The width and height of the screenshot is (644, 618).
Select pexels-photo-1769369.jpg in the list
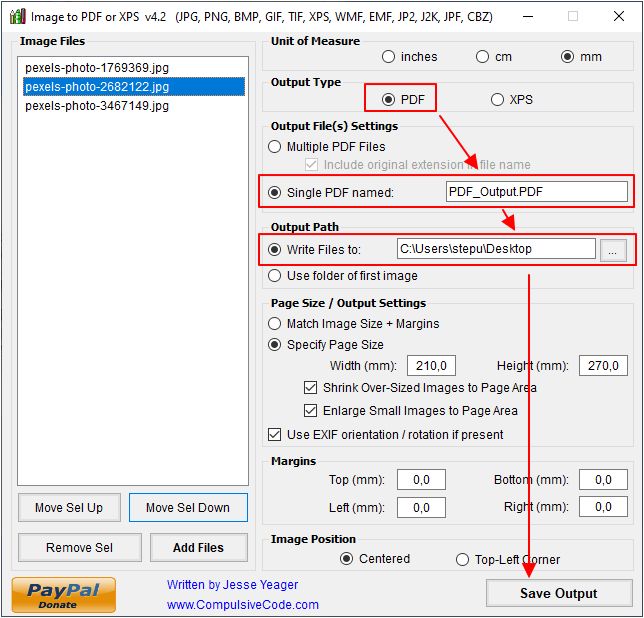coord(133,67)
